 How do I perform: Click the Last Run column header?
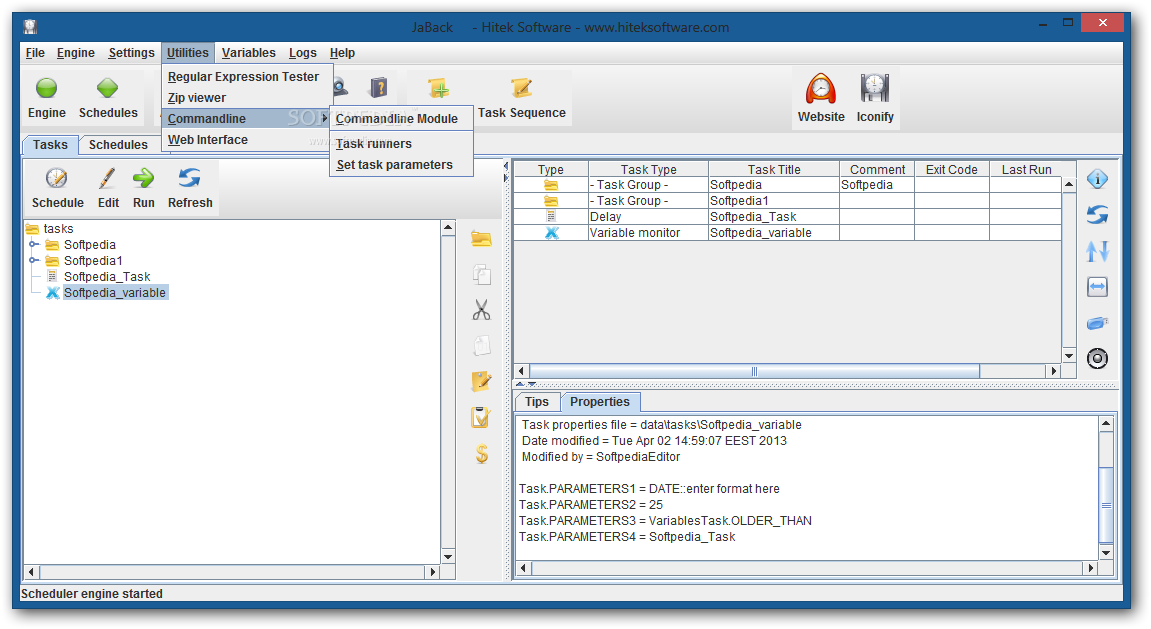[x=1026, y=170]
